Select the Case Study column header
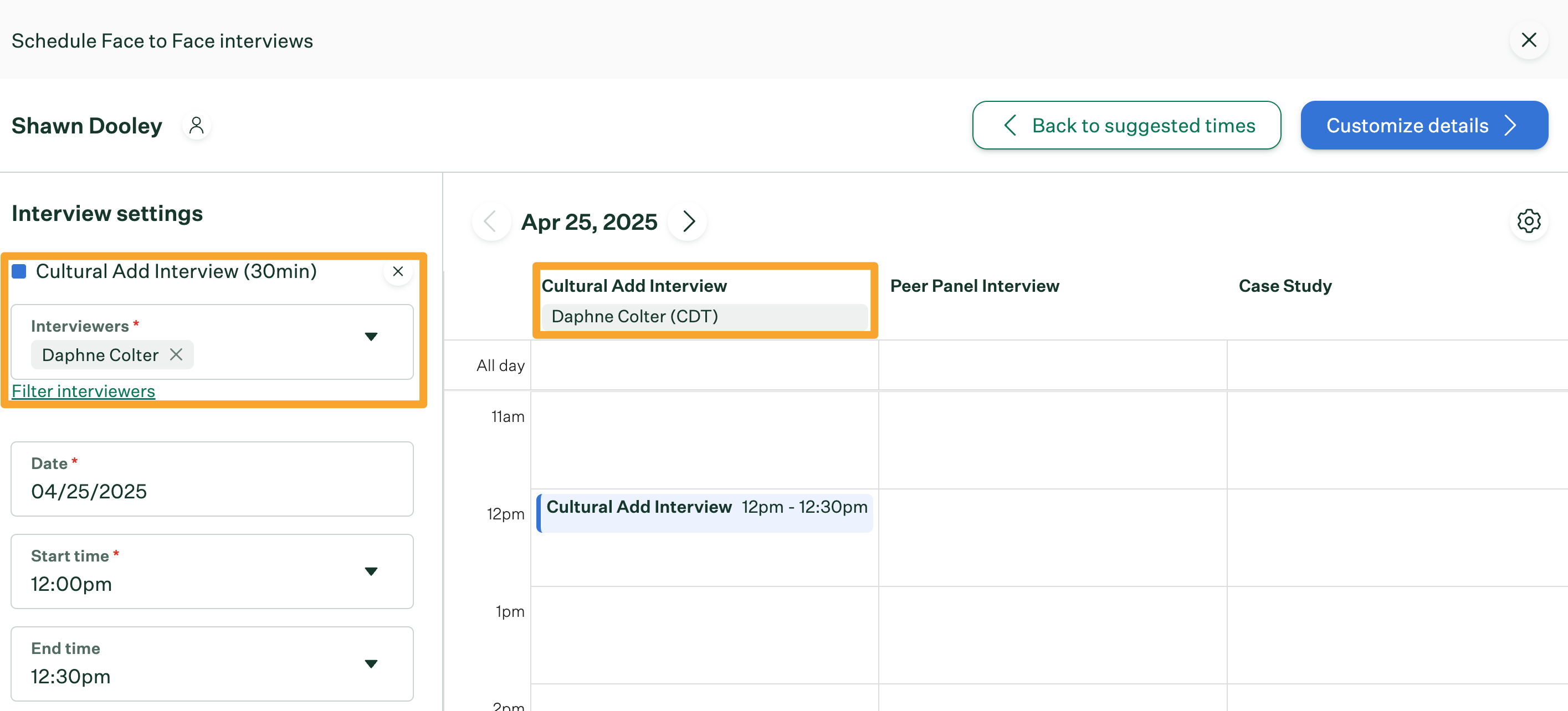Screen dimensions: 1568x711 click(1285, 286)
